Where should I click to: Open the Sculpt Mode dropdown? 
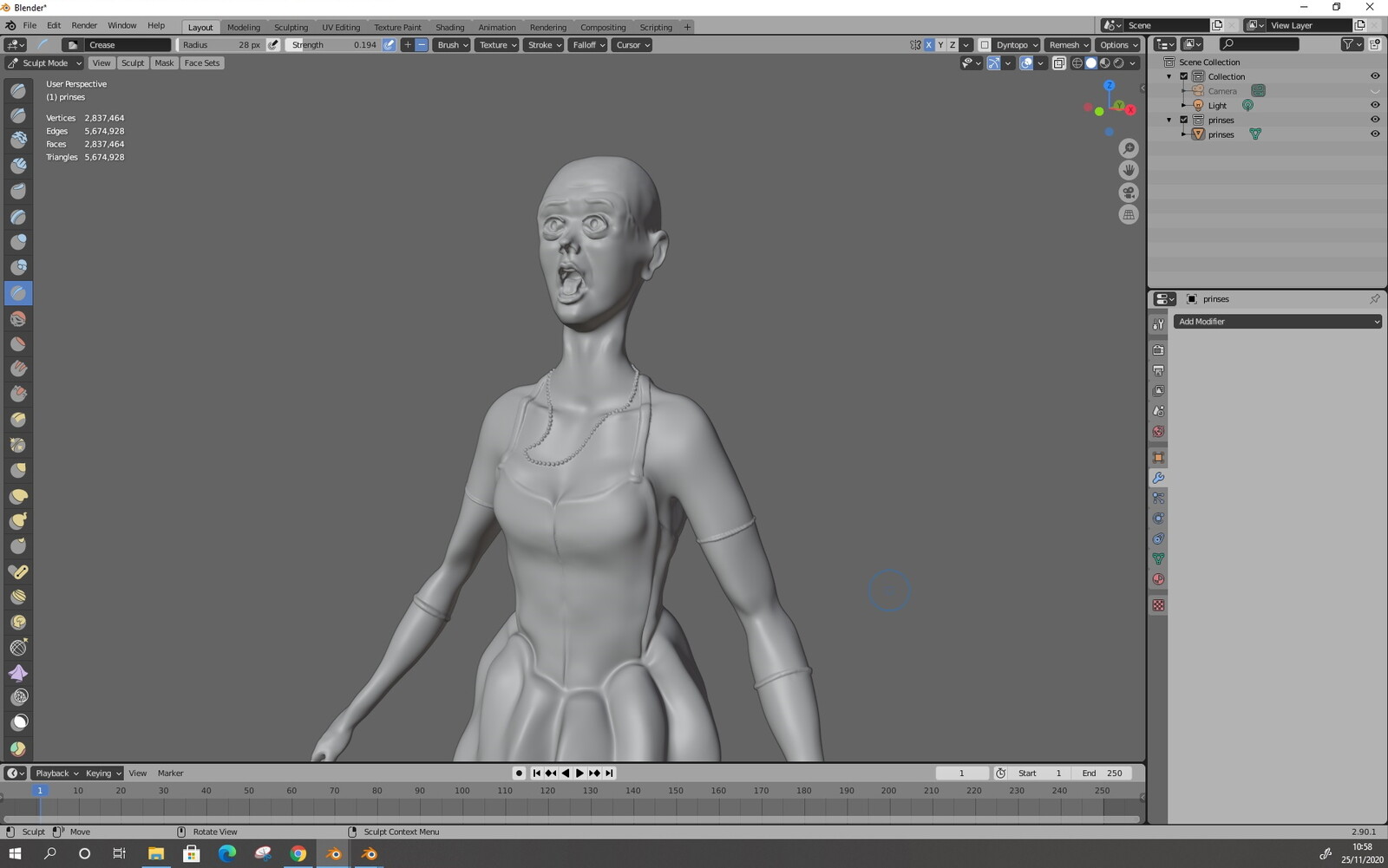click(45, 63)
